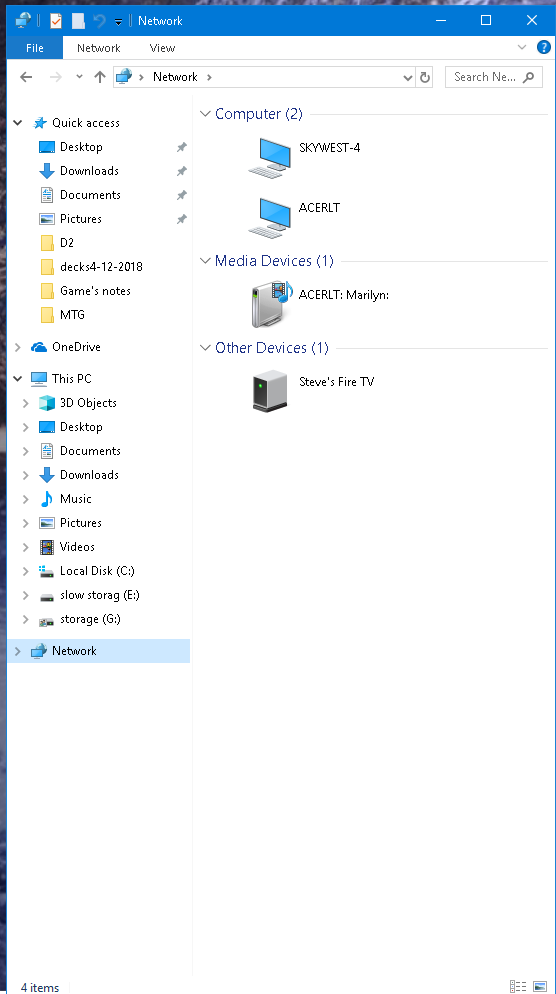The width and height of the screenshot is (556, 994).
Task: Expand the OneDrive node
Action: click(x=18, y=347)
